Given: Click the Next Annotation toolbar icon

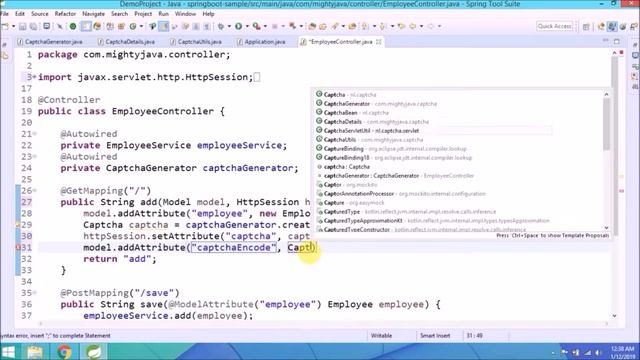Looking at the screenshot, I should [x=365, y=26].
